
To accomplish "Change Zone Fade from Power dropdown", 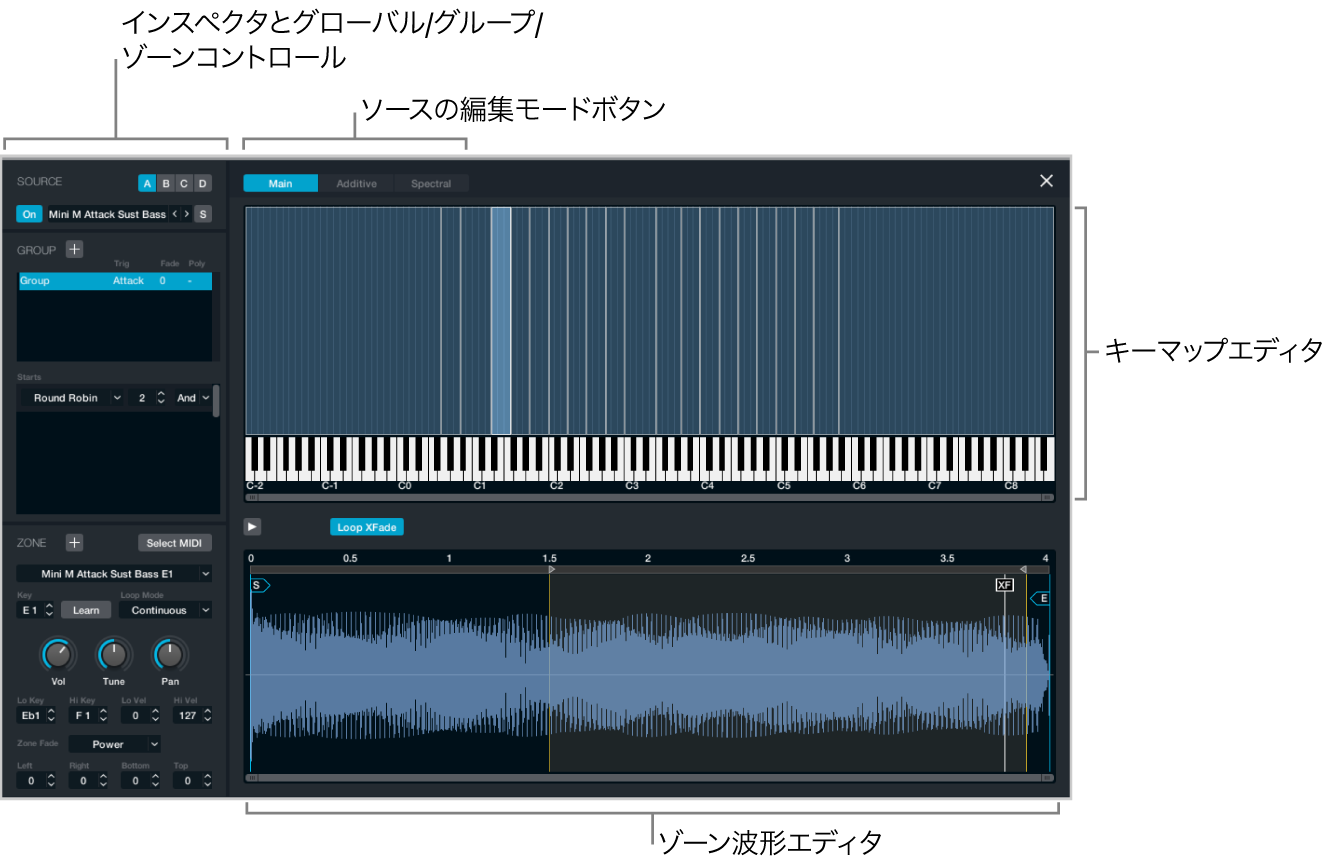I will (113, 744).
